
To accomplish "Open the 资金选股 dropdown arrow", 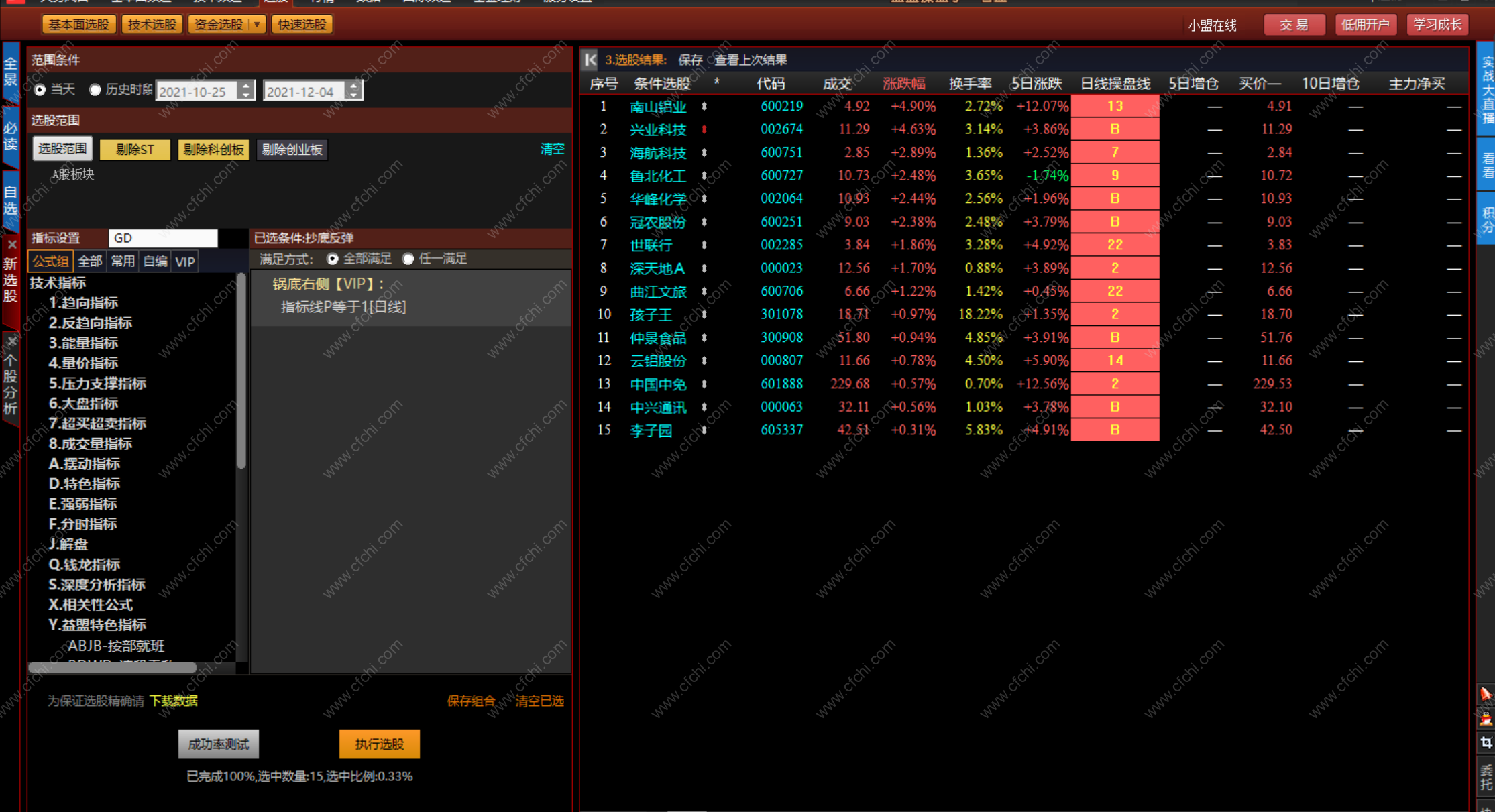I will [257, 25].
